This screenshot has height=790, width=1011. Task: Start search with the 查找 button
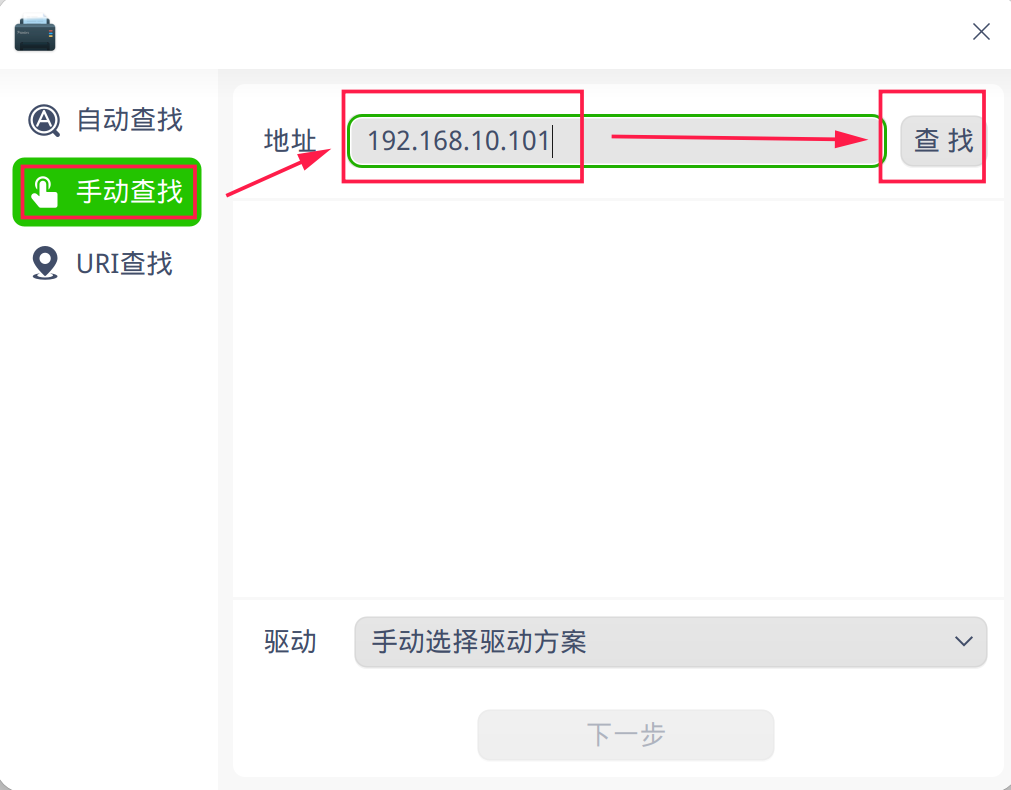(943, 141)
